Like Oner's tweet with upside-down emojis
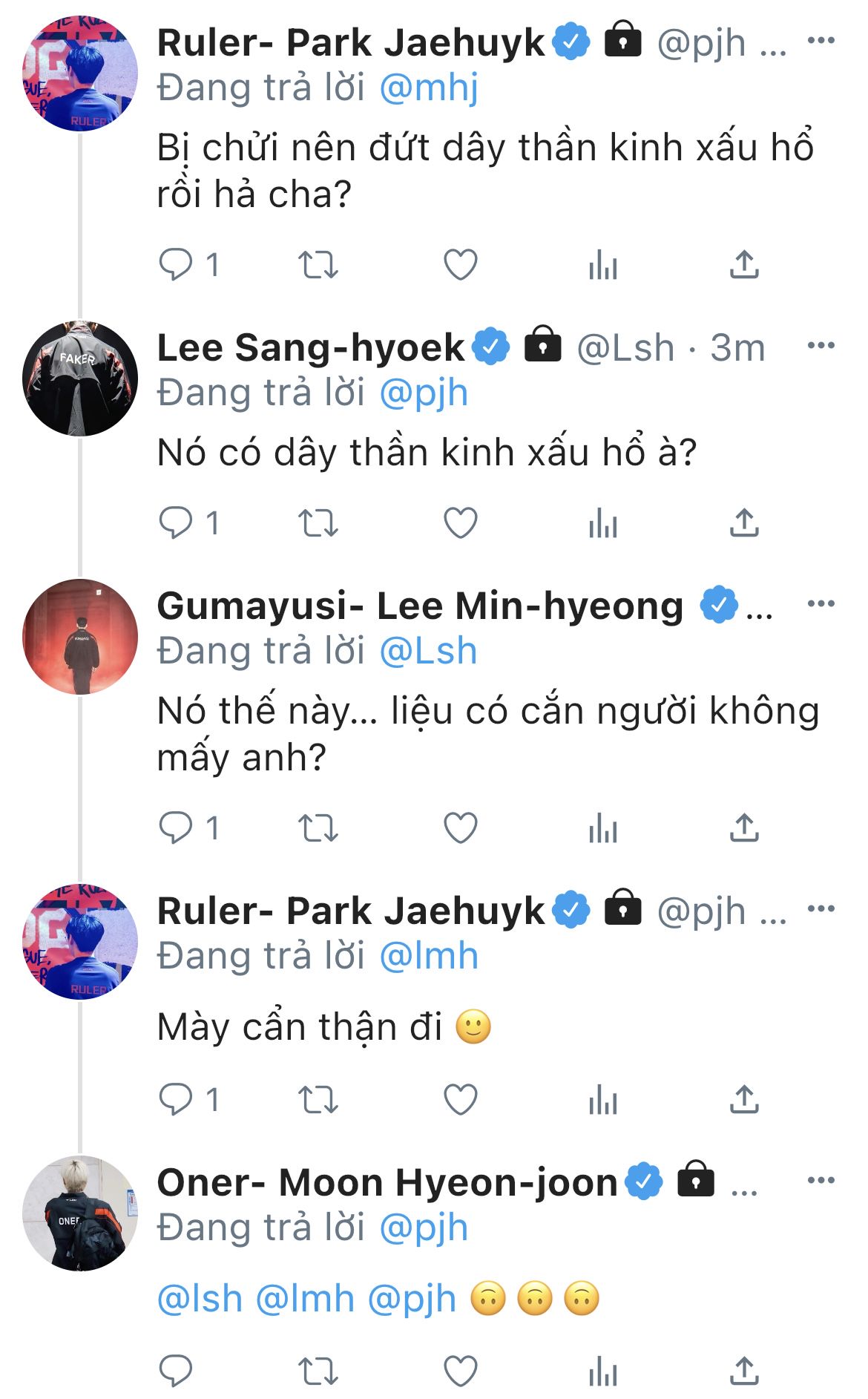The height and width of the screenshot is (1399, 868). [460, 1371]
